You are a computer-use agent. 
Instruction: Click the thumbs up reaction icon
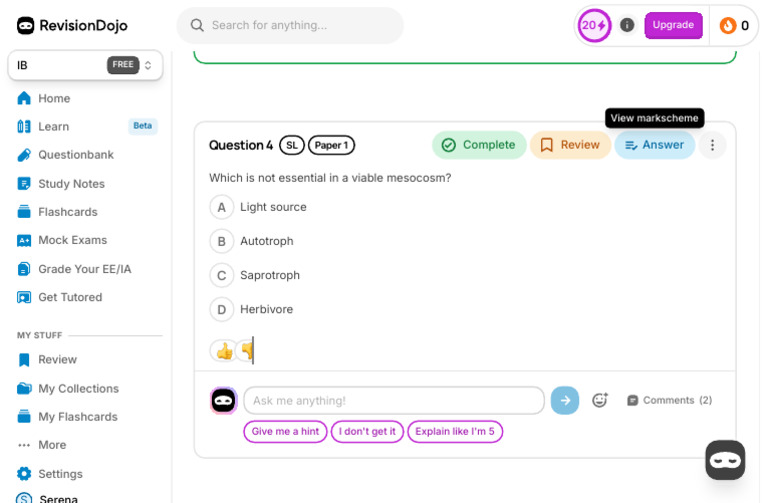(223, 351)
